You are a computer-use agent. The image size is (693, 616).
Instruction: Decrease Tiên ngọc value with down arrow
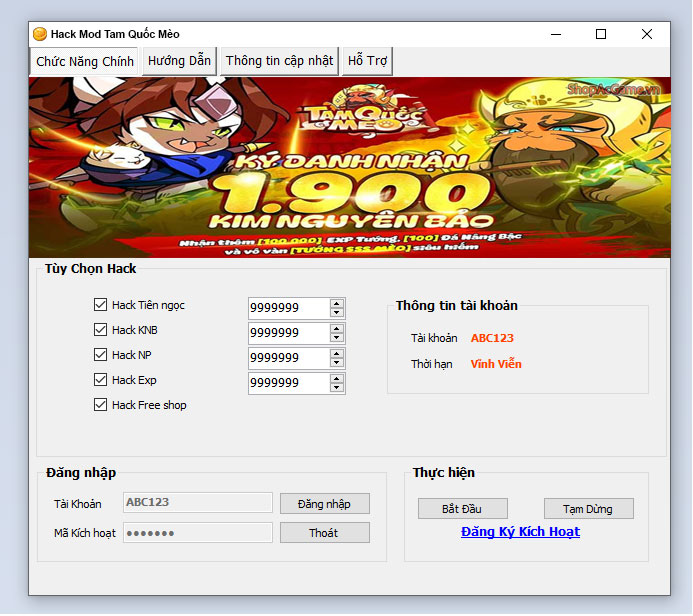(337, 312)
